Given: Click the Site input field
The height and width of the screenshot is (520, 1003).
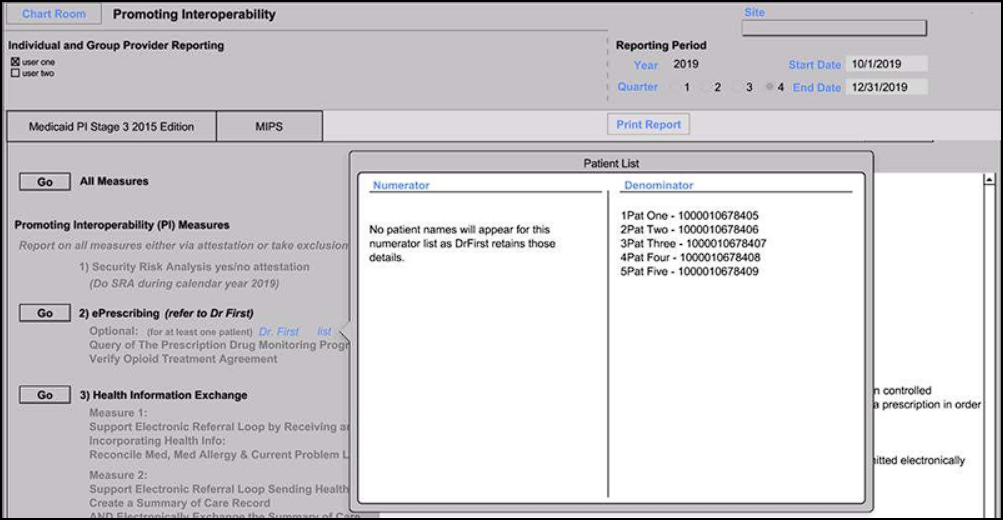Looking at the screenshot, I should 834,28.
